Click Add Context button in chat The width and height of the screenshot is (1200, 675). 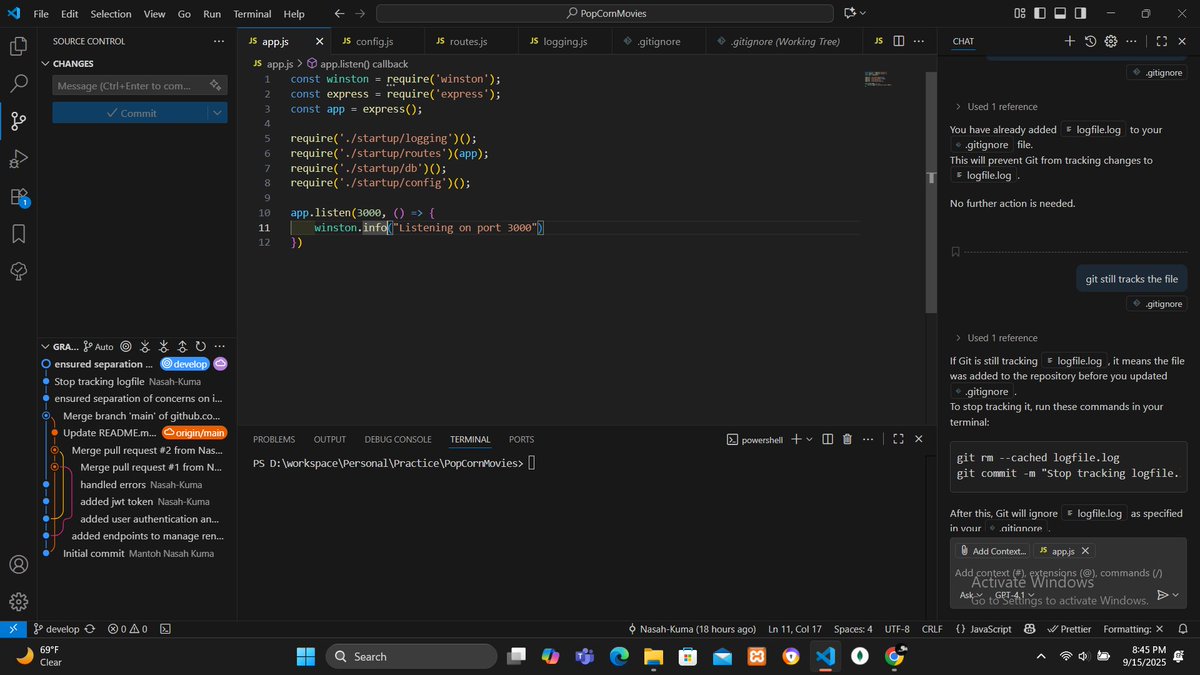[993, 551]
